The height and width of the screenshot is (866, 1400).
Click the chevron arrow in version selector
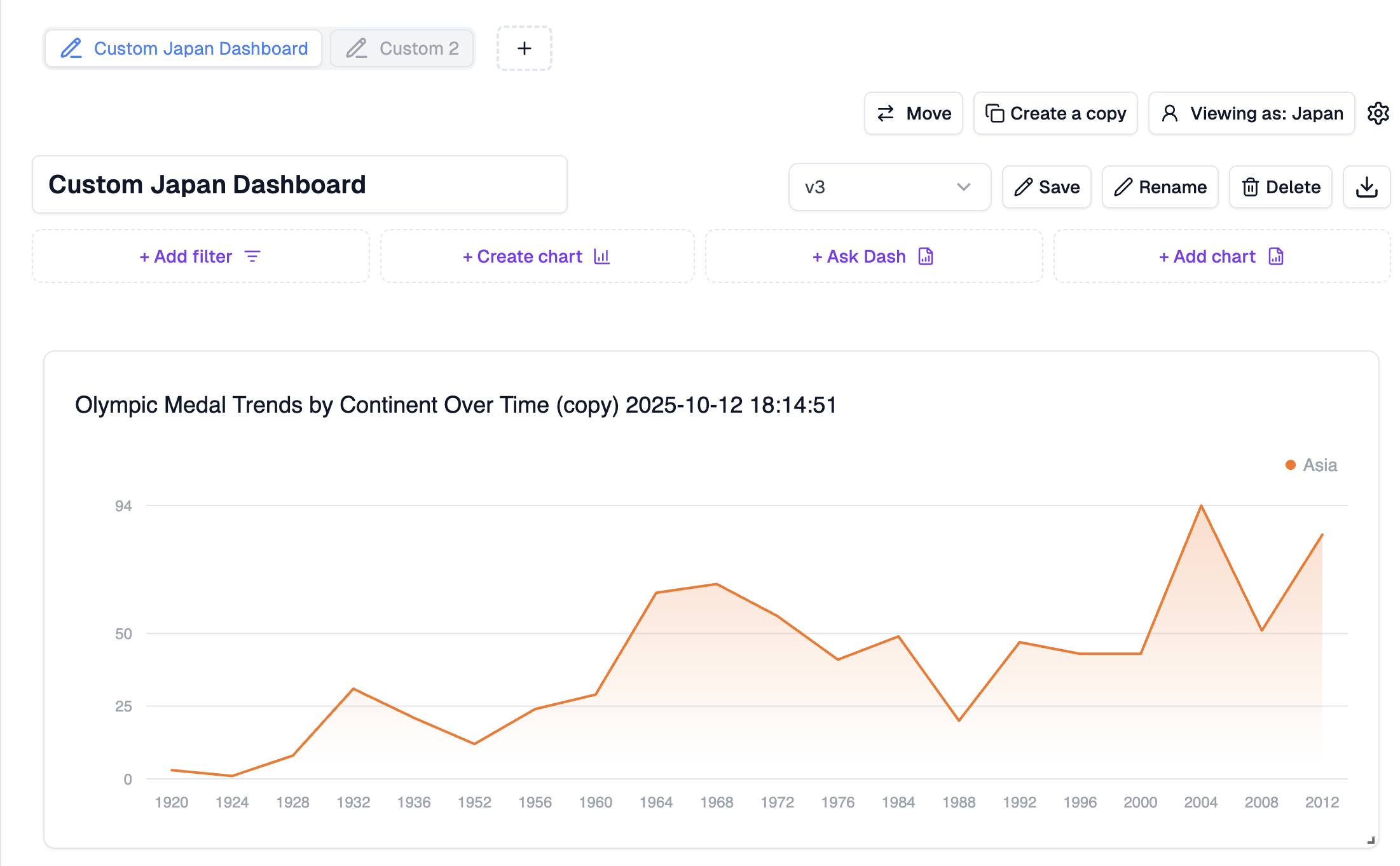tap(963, 187)
